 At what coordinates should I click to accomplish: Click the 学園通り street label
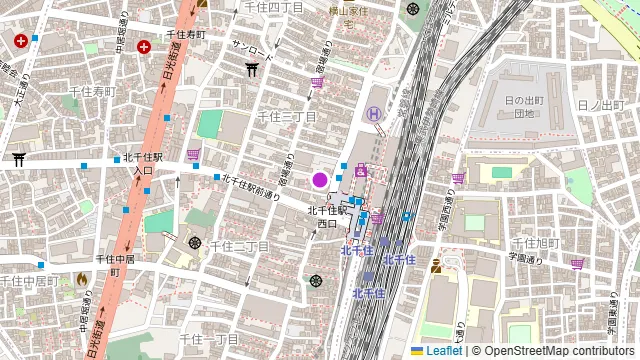pyautogui.click(x=526, y=259)
